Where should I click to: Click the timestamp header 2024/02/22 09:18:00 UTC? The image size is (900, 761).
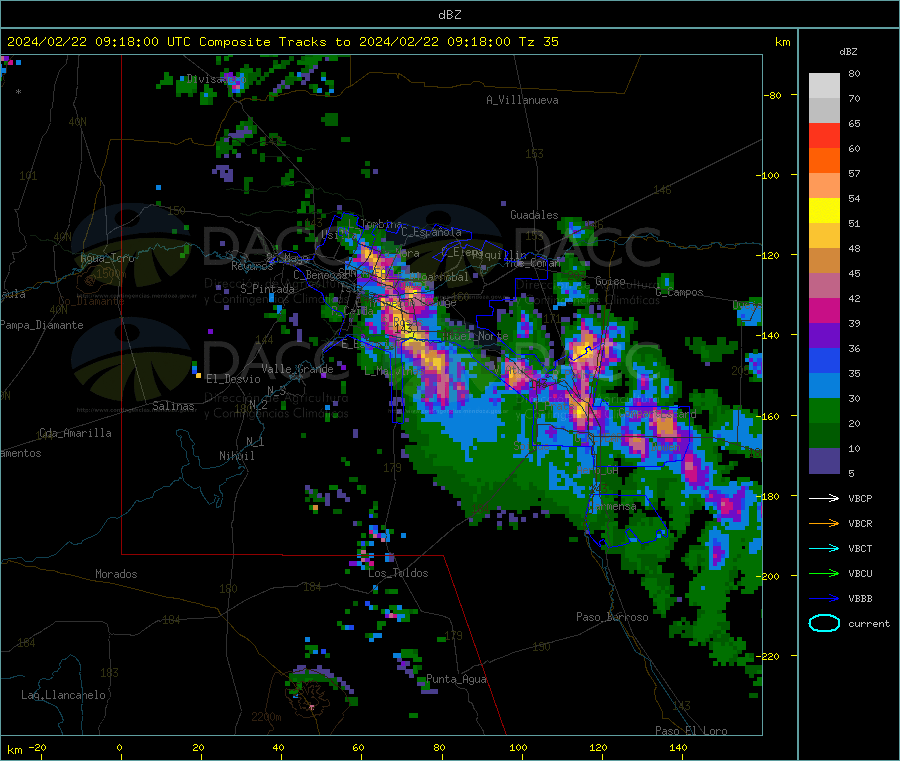coord(98,42)
